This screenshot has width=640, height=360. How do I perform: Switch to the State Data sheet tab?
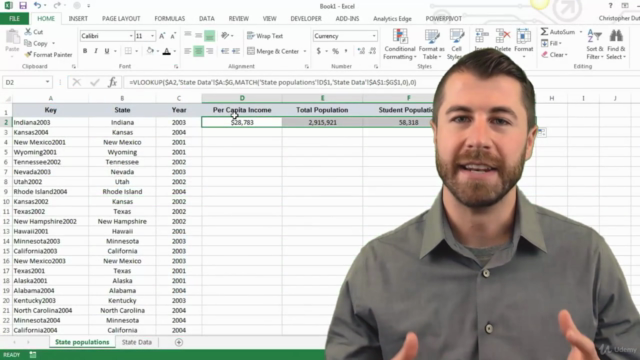137,342
